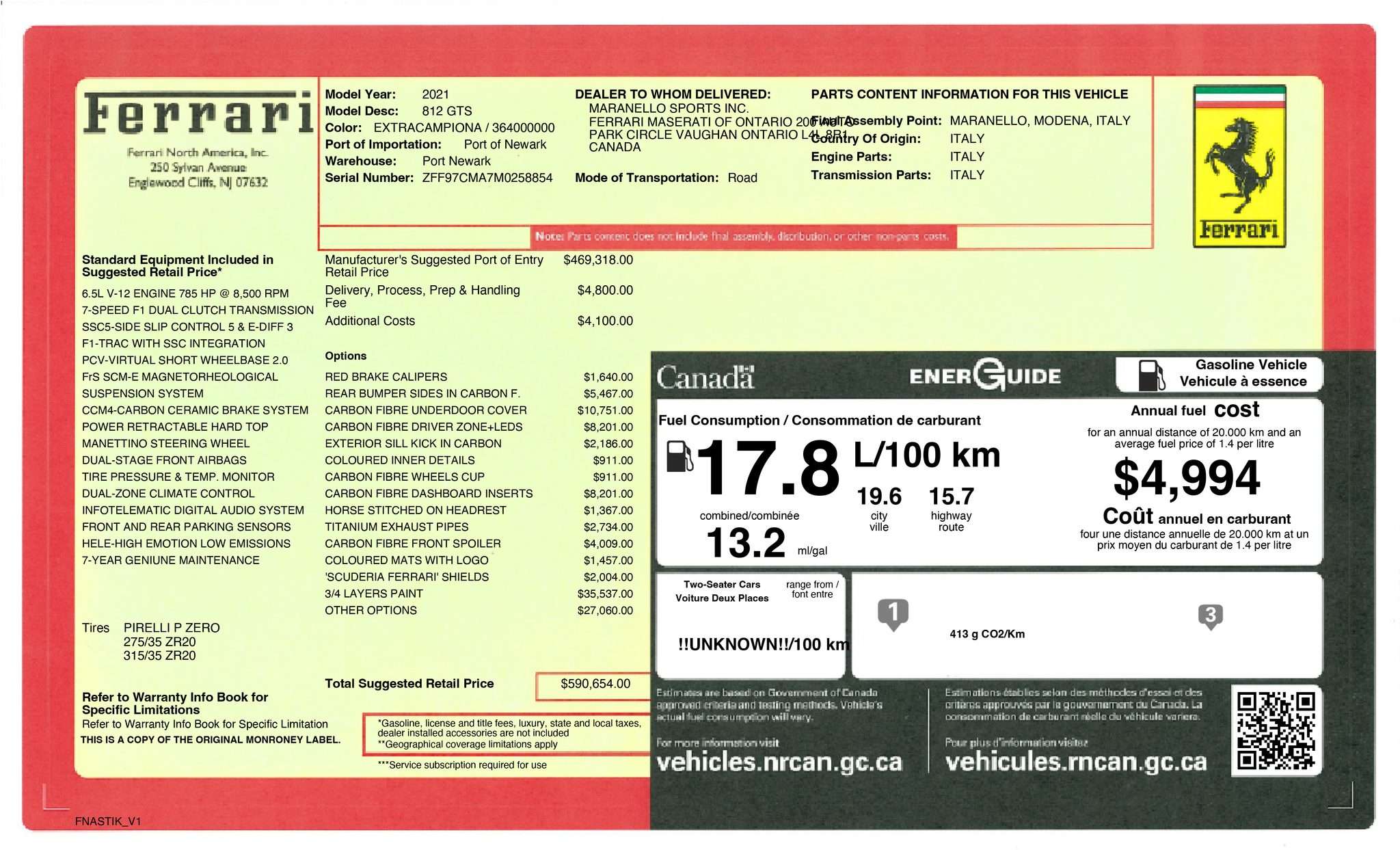Click the FNASTIK_V1 footer code
This screenshot has height=850, width=1400.
point(108,821)
